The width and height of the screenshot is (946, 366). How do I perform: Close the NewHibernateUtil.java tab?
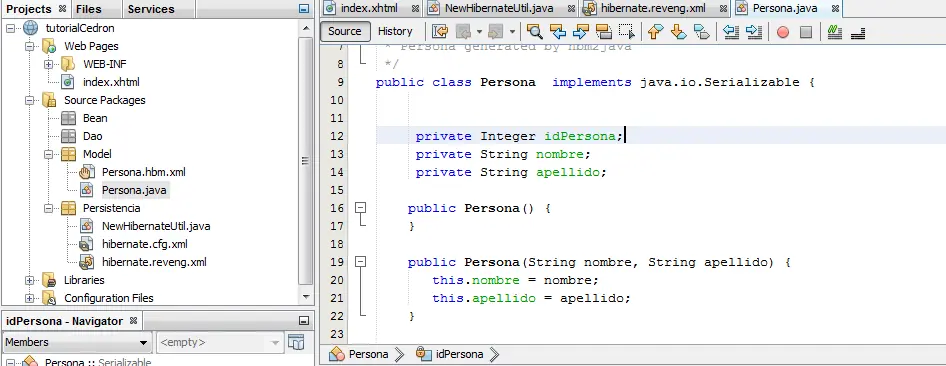(x=571, y=9)
